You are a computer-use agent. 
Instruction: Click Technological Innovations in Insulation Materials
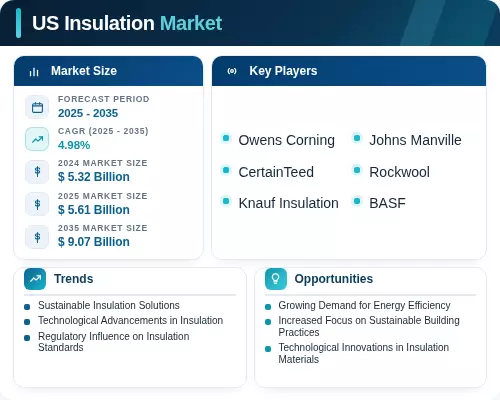click(x=364, y=353)
